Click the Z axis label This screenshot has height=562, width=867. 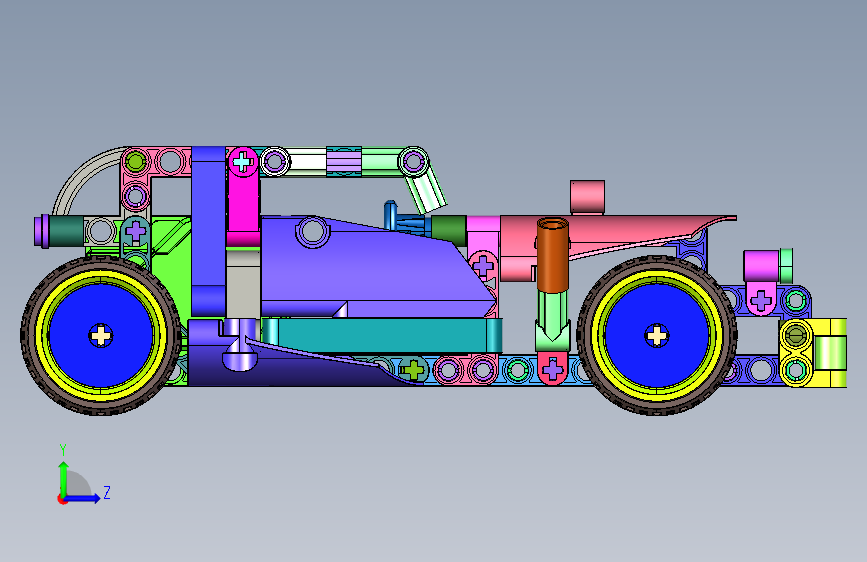click(107, 492)
